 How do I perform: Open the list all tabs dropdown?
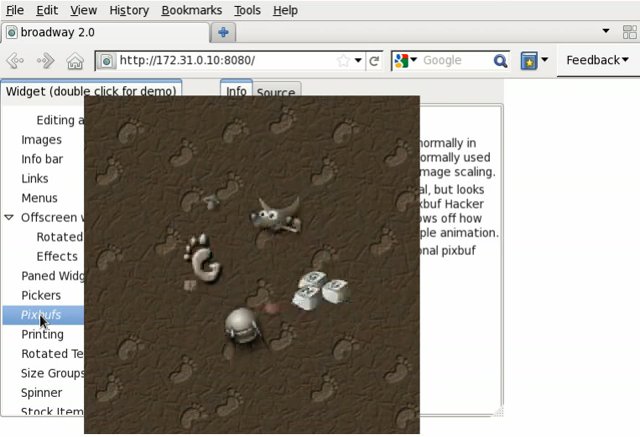(606, 31)
